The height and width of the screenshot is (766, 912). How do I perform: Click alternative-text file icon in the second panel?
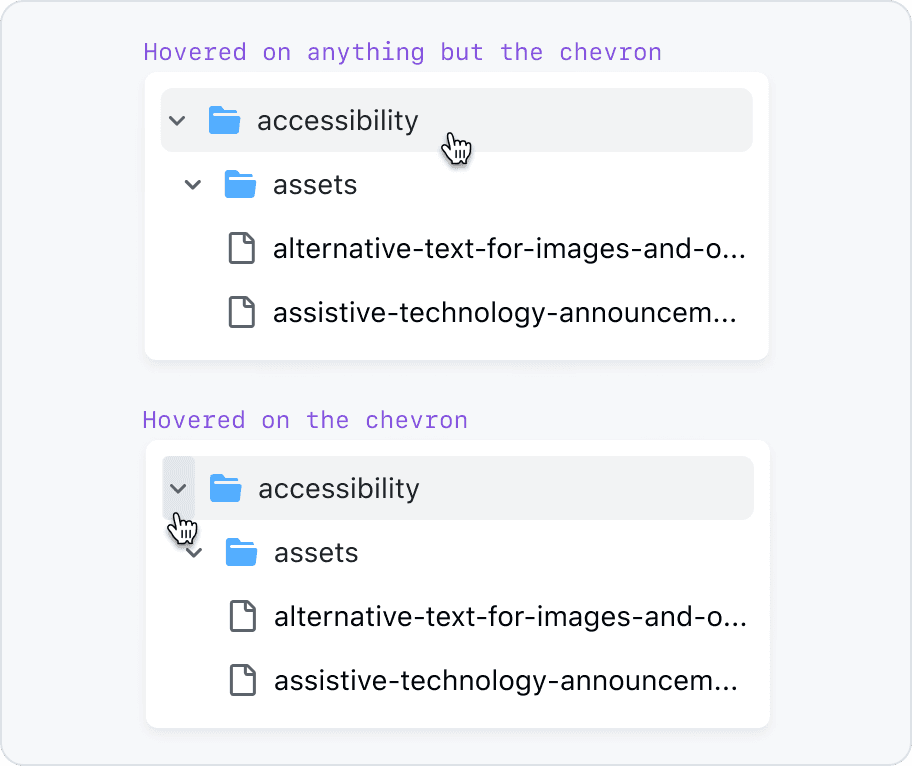tap(242, 617)
